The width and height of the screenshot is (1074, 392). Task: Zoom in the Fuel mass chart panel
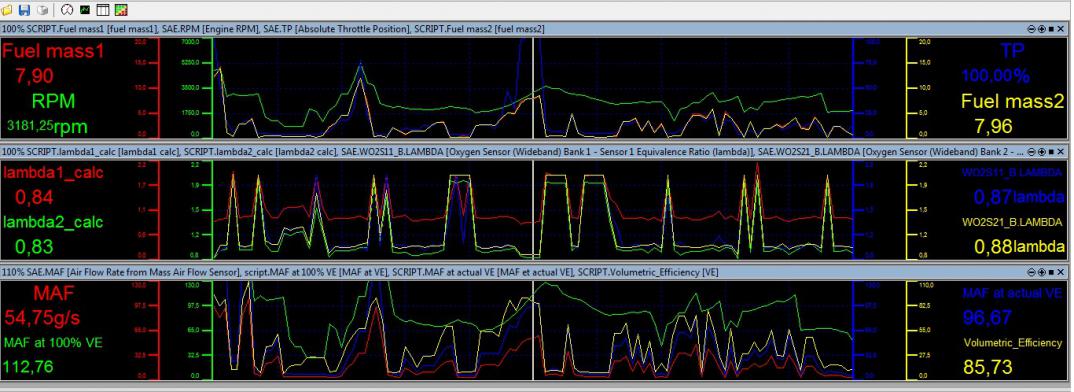tap(1042, 29)
